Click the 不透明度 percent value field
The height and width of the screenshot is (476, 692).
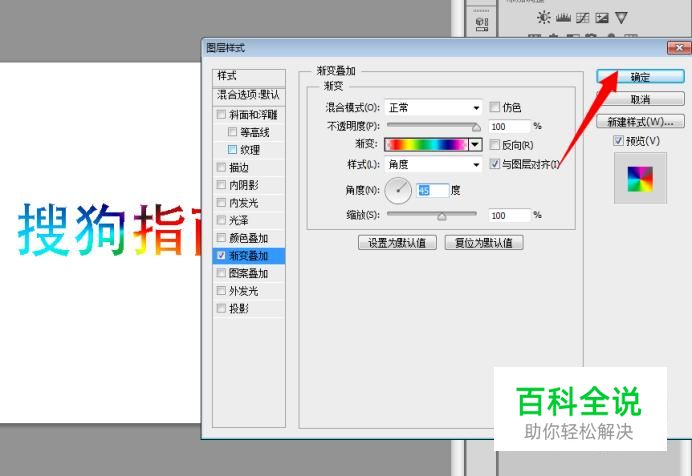(x=509, y=127)
